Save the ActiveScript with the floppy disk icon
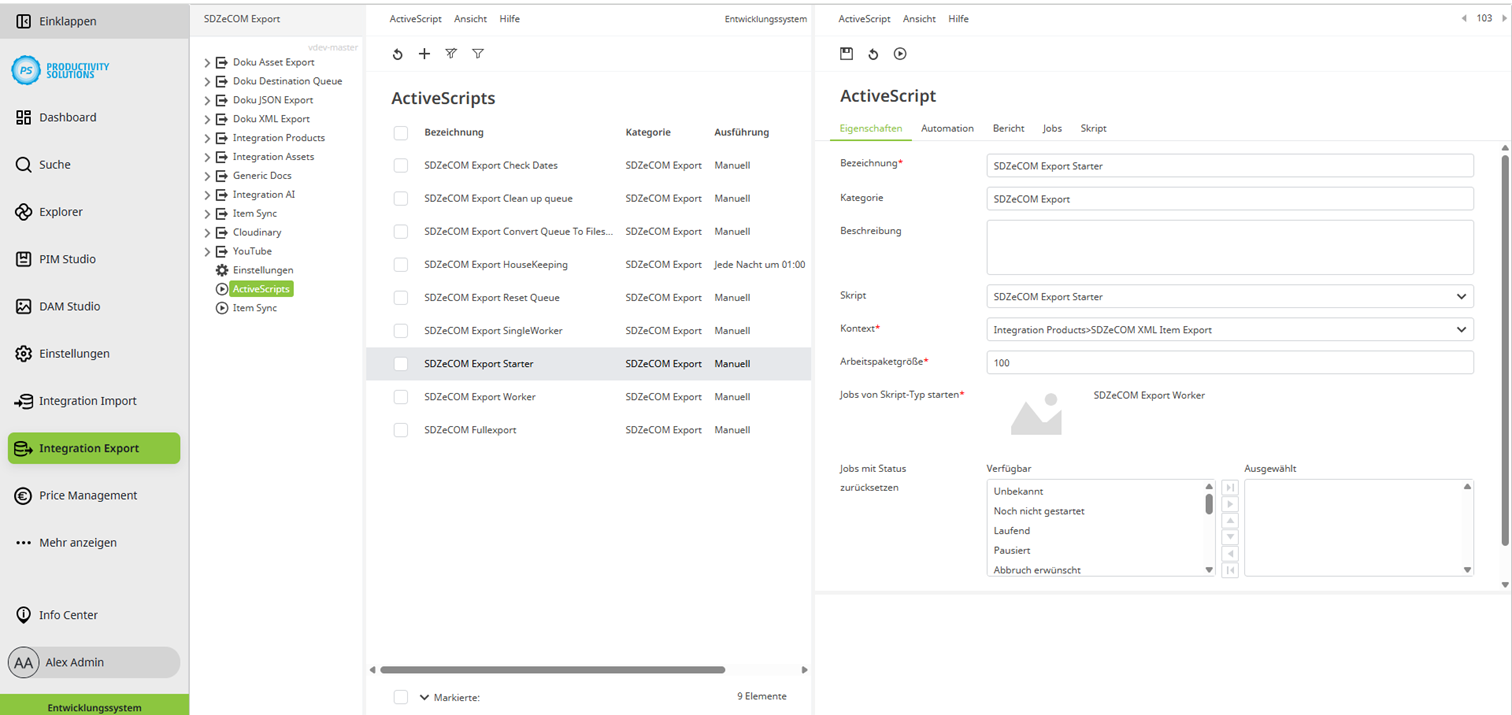Screen dimensions: 1512x715 [845, 54]
